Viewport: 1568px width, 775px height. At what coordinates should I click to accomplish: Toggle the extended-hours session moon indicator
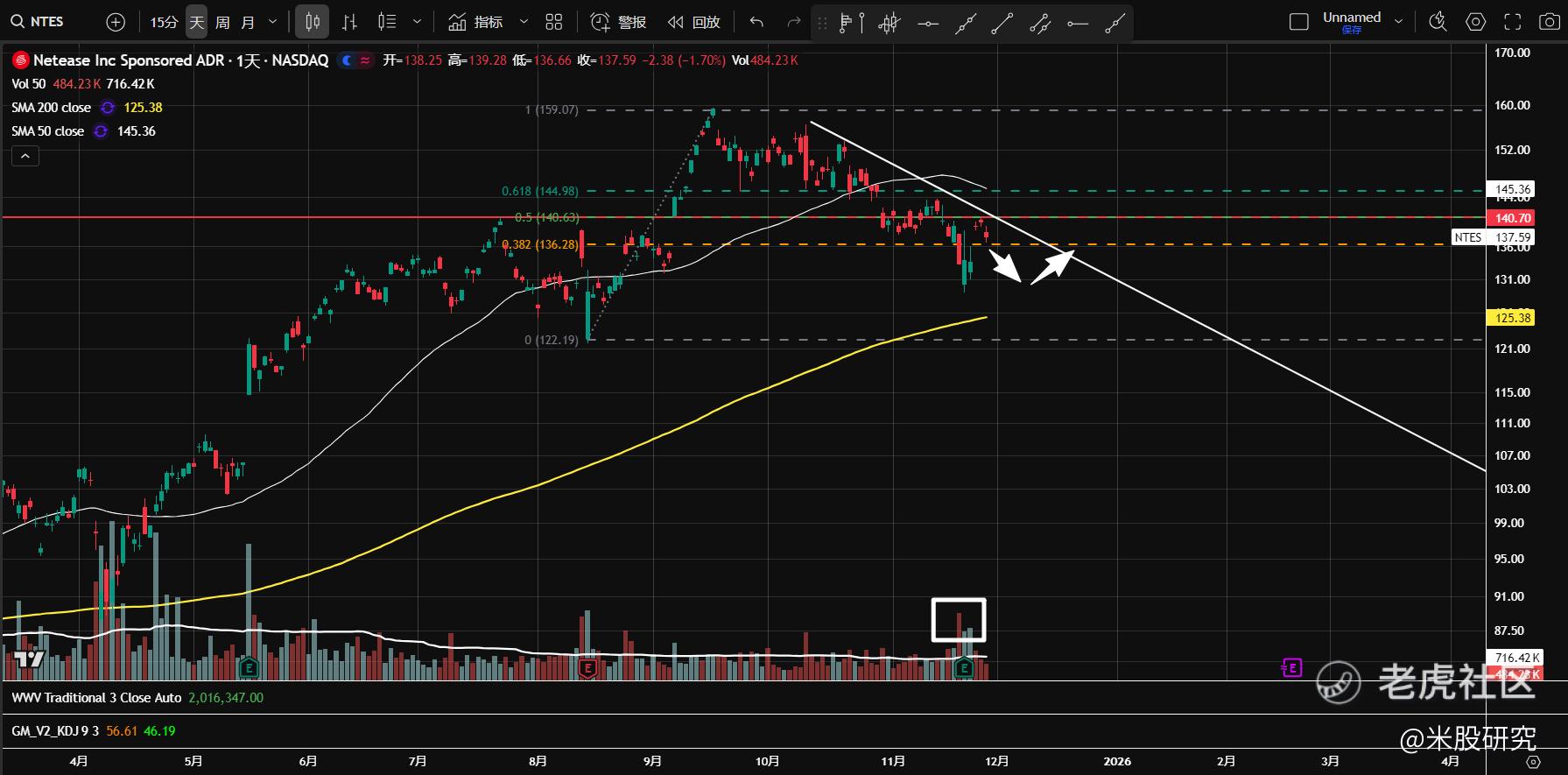pos(348,60)
